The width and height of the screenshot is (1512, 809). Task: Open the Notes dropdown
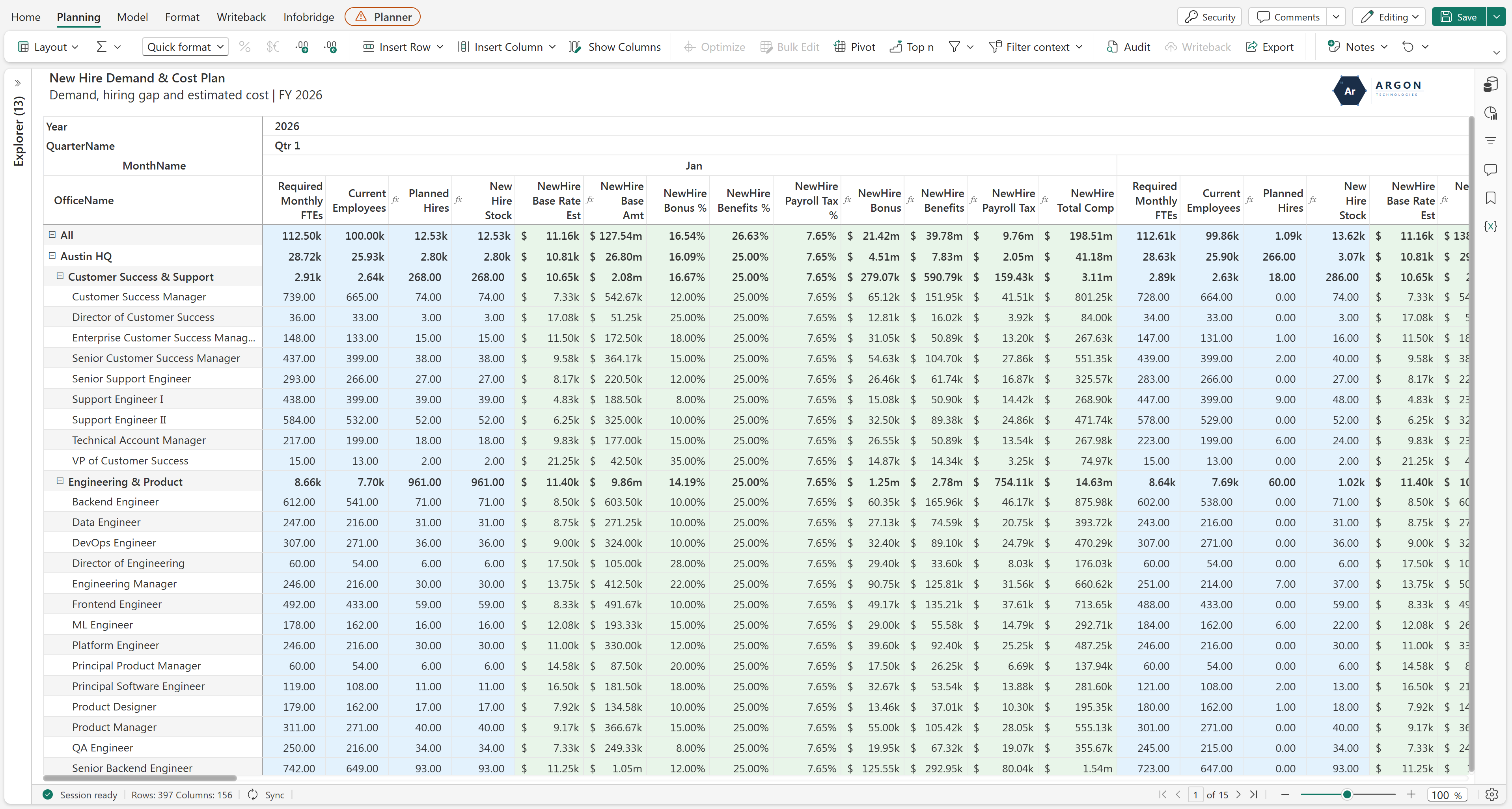tap(1357, 47)
